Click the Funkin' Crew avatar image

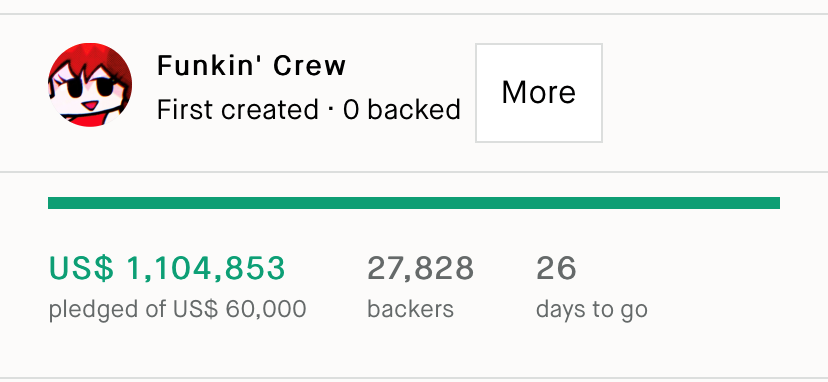coord(90,85)
